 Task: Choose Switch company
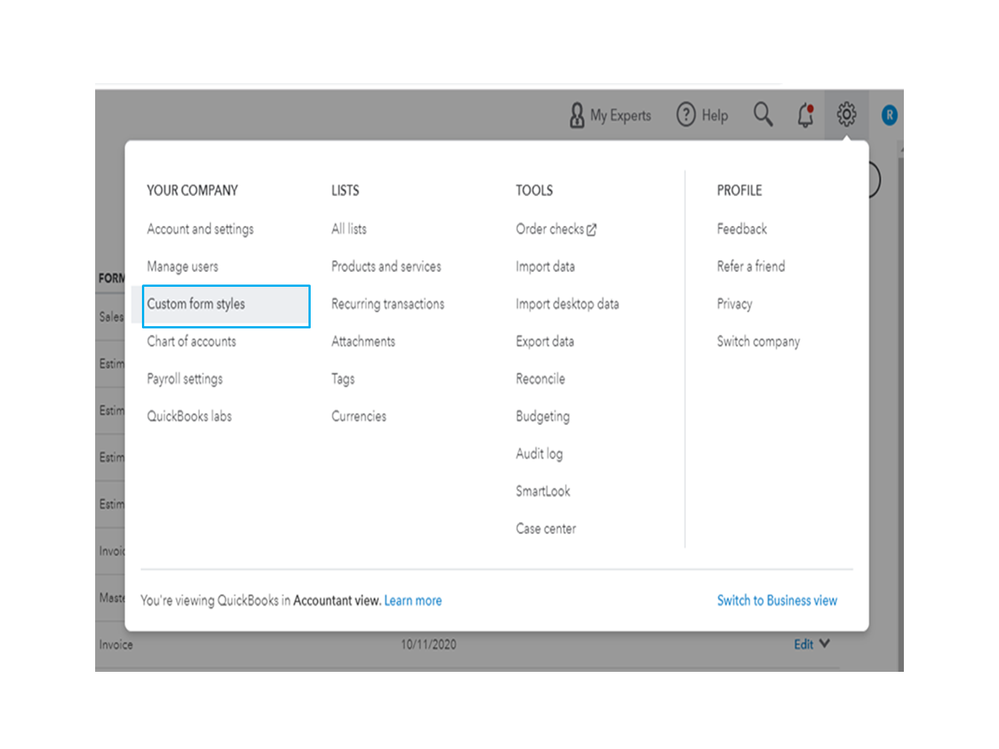[x=758, y=341]
